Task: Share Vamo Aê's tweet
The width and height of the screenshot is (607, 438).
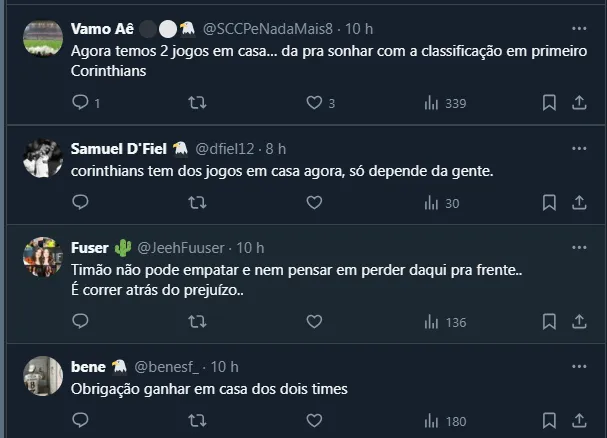Action: (x=579, y=102)
